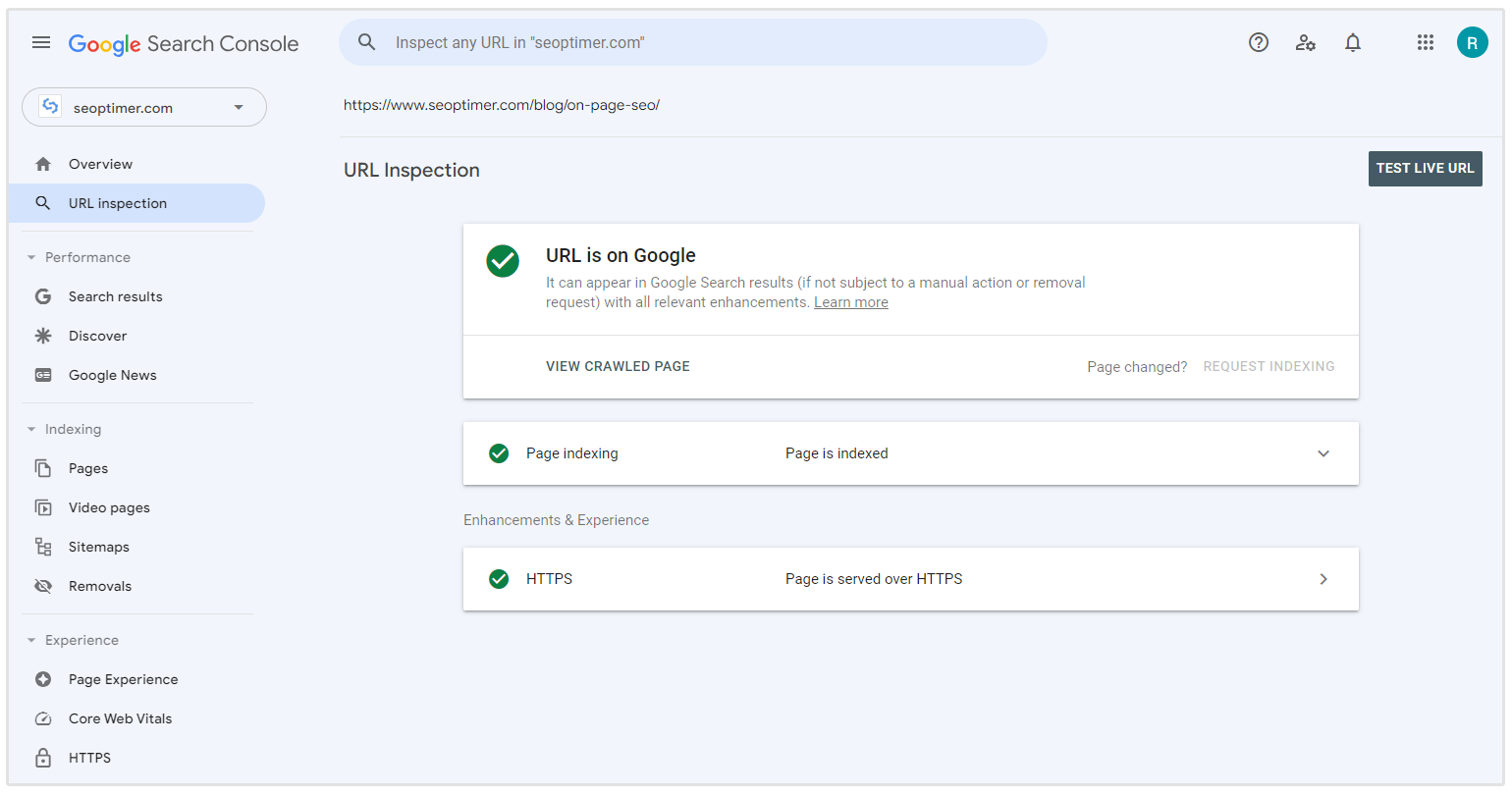The height and width of the screenshot is (795, 1512).
Task: Go to the Overview page
Action: [100, 164]
